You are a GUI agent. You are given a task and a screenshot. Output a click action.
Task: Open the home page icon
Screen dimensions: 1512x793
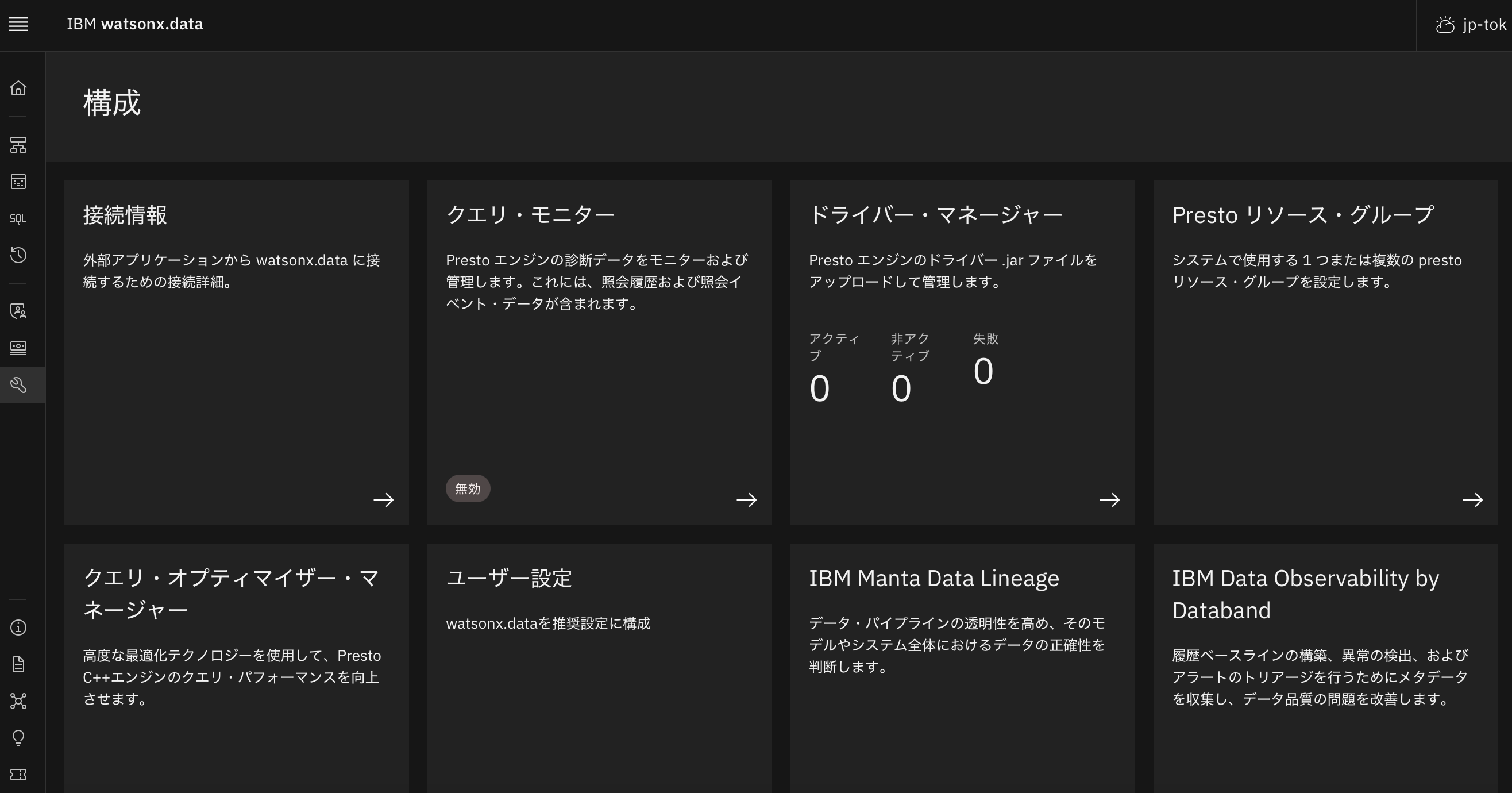pos(18,88)
